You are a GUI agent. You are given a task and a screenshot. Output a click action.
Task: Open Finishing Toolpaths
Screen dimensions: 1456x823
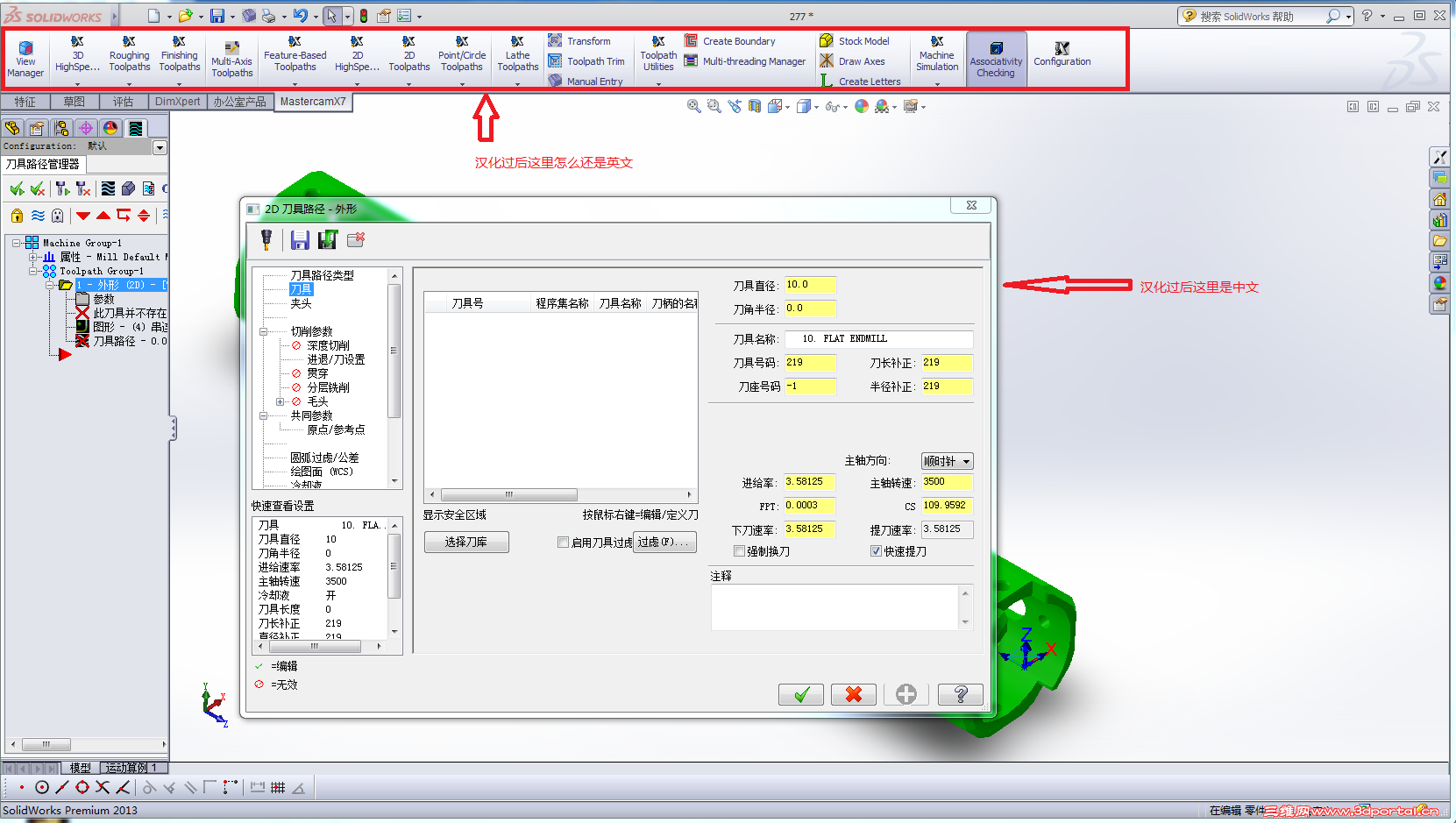(180, 54)
